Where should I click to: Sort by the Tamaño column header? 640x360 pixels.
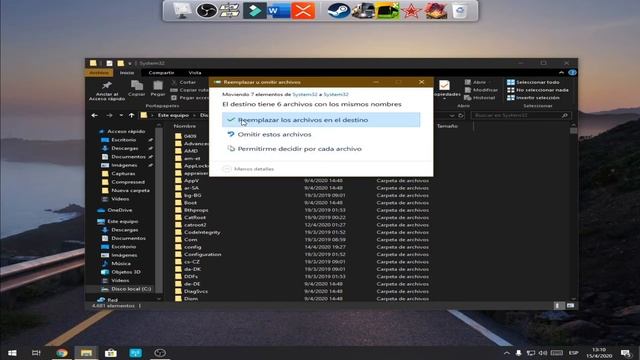pyautogui.click(x=447, y=126)
